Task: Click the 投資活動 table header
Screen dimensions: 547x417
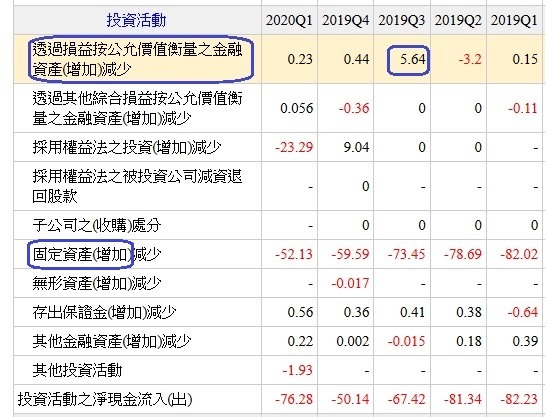Action: click(136, 20)
